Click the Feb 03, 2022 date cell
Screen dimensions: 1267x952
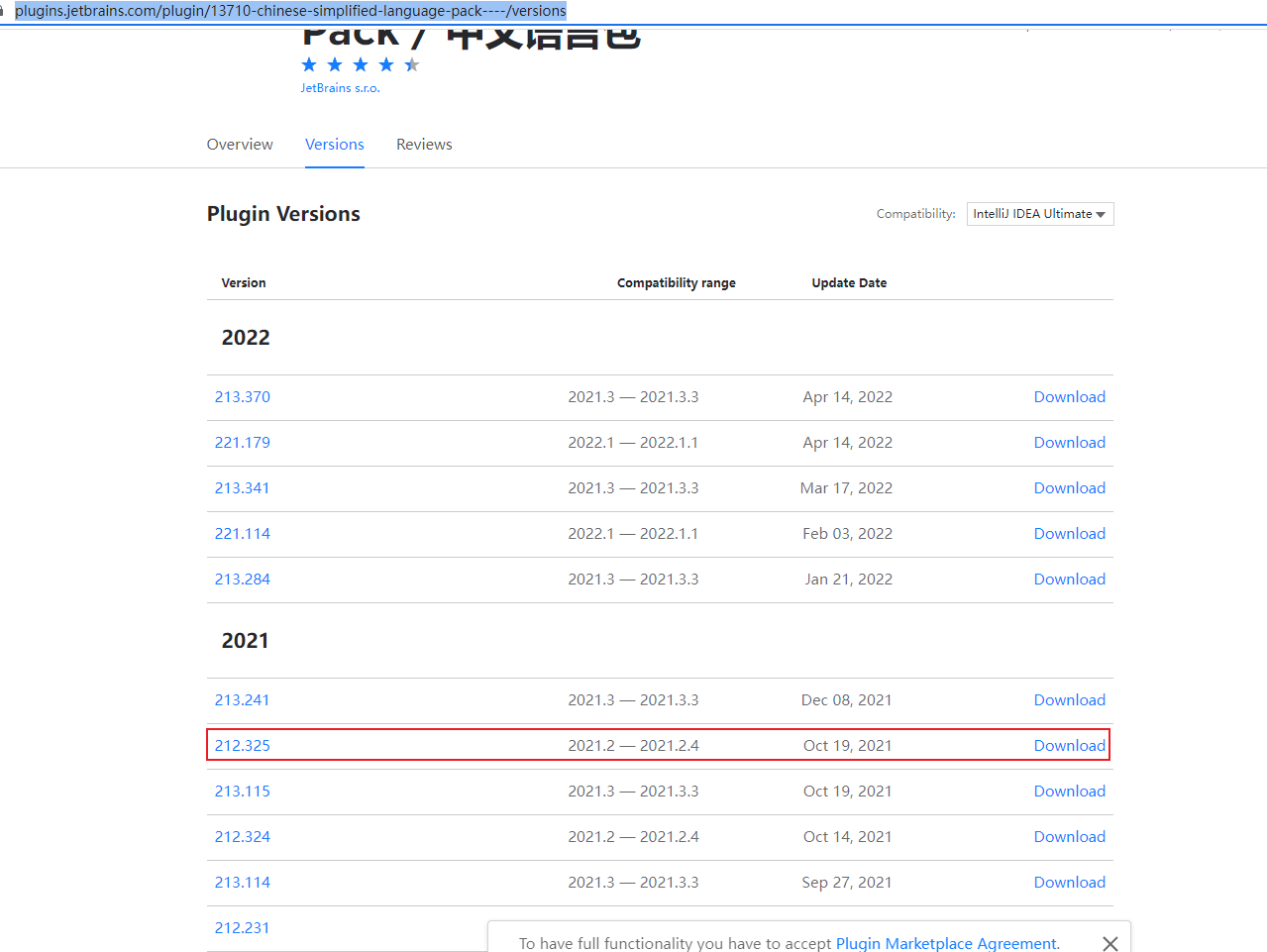pyautogui.click(x=848, y=534)
